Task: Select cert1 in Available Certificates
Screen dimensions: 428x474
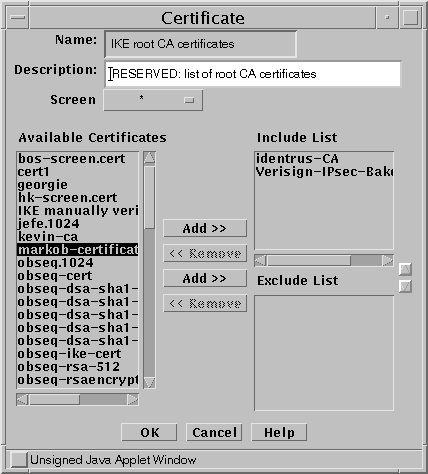Action: [x=77, y=172]
